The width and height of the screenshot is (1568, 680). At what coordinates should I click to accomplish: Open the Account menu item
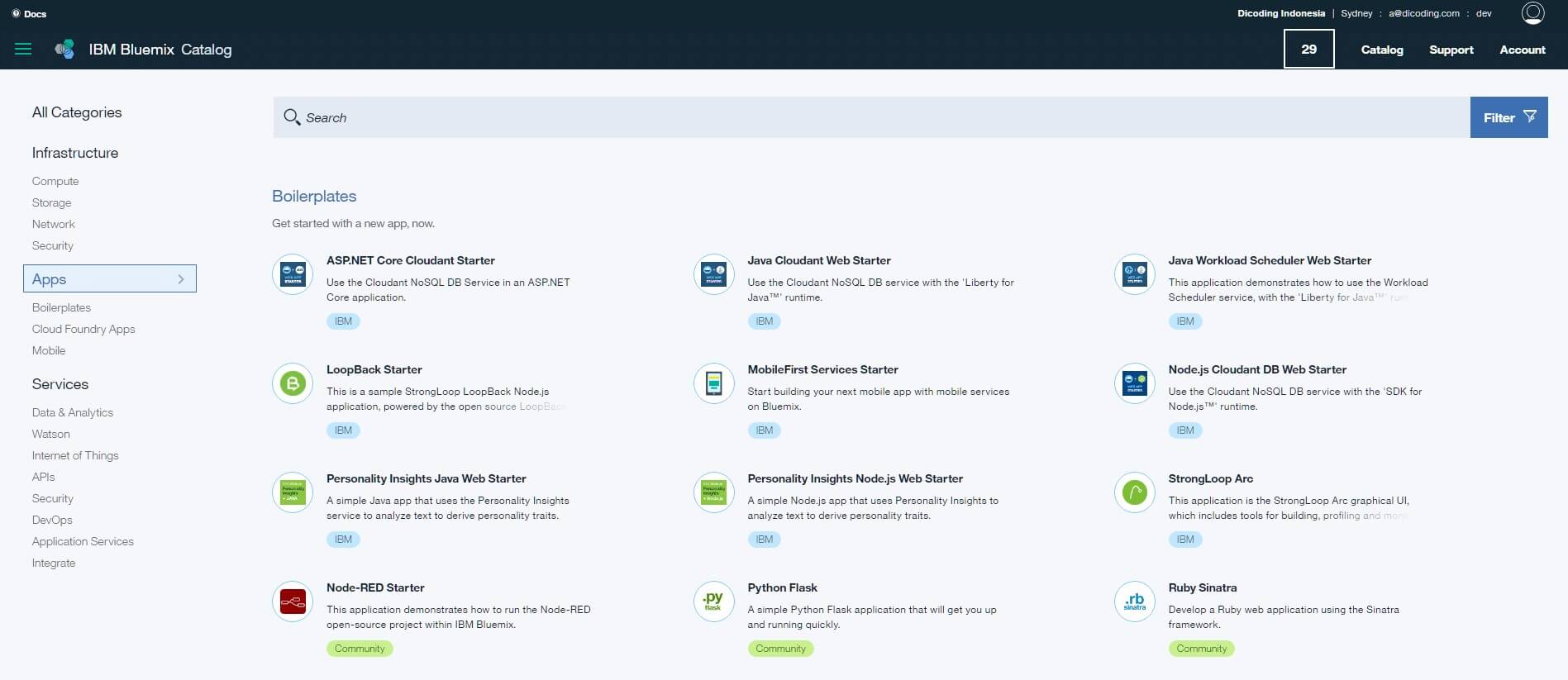(x=1523, y=50)
